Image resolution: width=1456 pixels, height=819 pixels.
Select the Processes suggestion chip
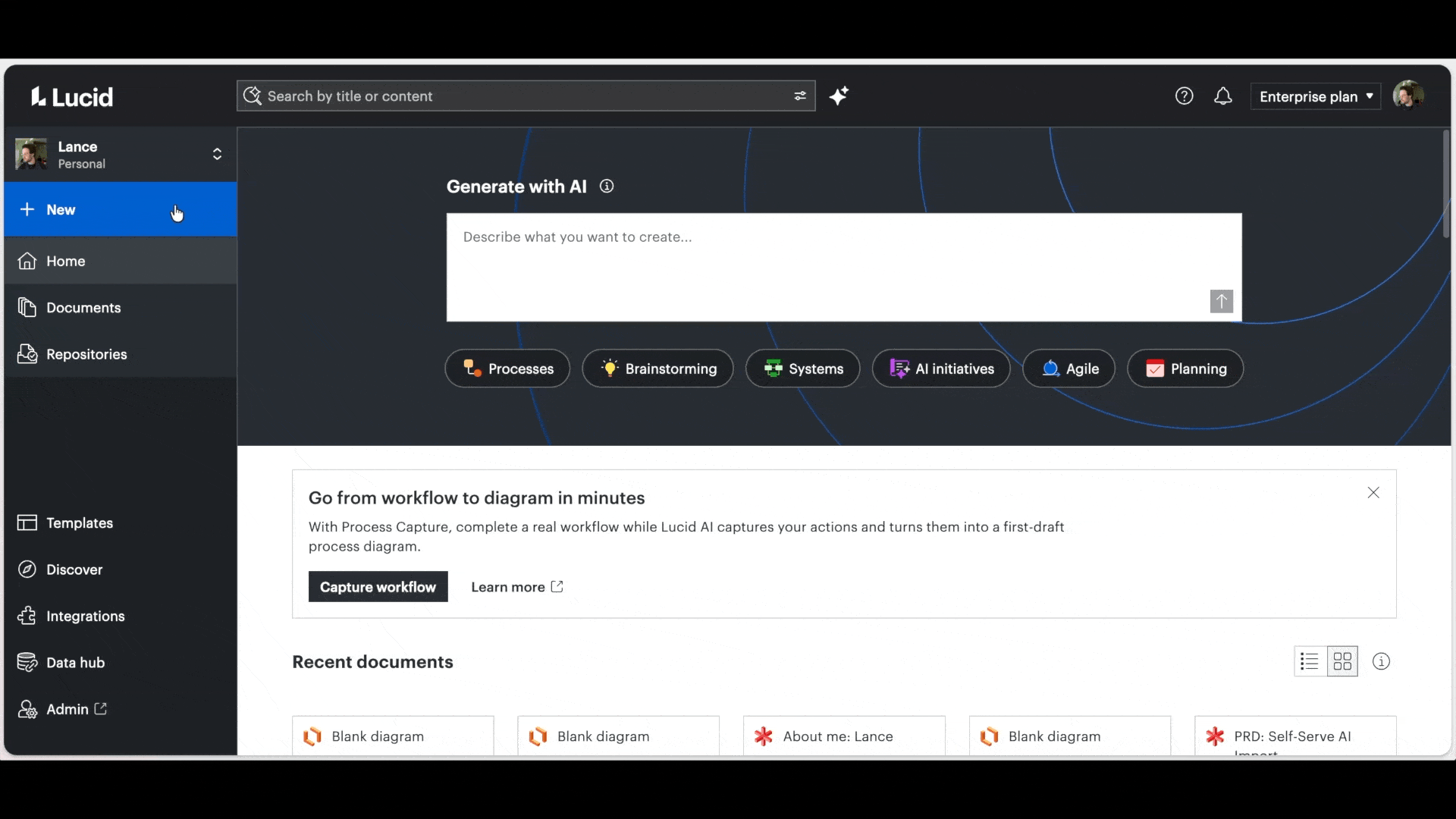(507, 369)
